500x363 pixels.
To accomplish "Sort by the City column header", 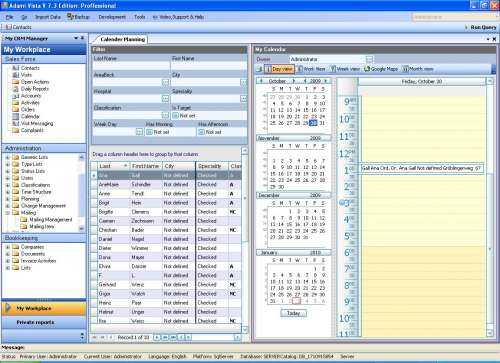I will click(x=178, y=166).
